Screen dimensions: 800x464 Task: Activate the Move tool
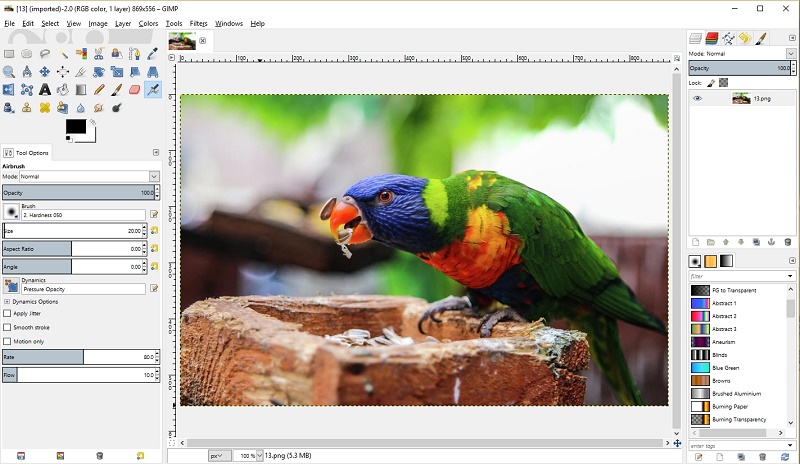click(x=45, y=72)
